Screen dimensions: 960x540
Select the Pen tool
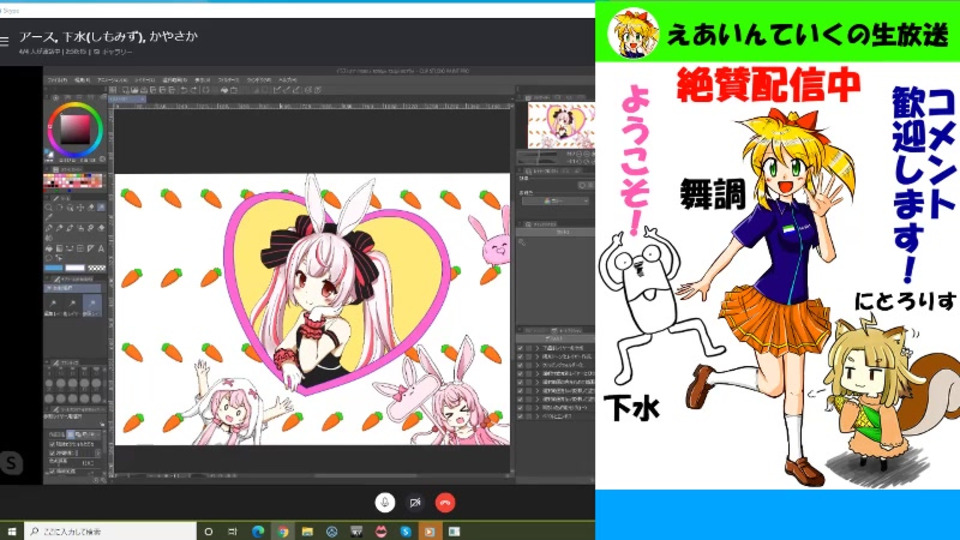48,228
